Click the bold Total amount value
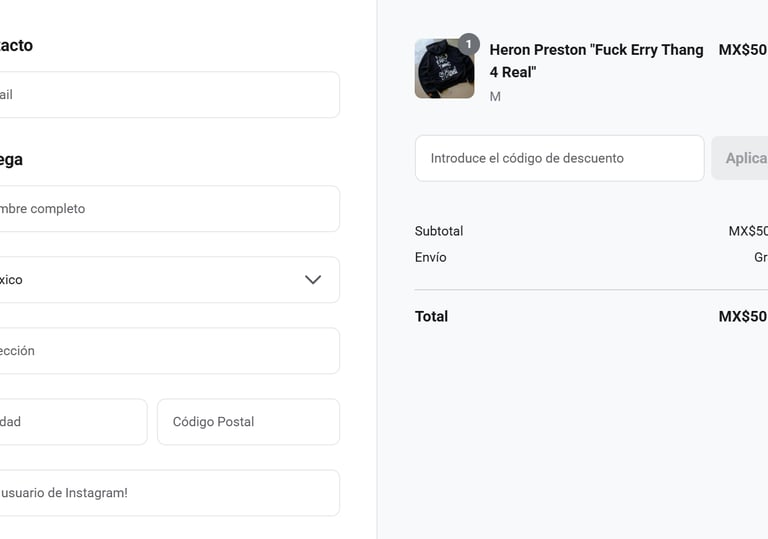Viewport: 768px width, 539px height. (x=742, y=317)
